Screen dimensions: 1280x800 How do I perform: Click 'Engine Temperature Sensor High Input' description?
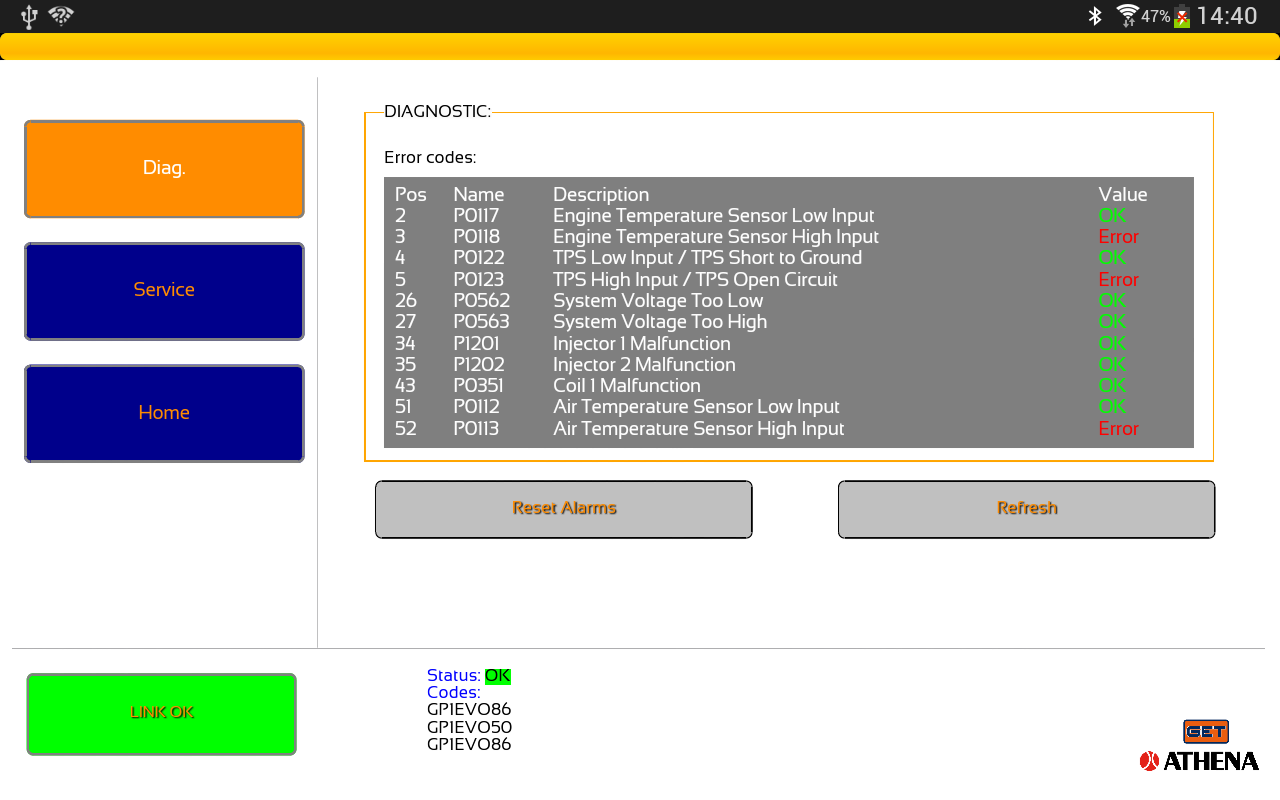(x=716, y=237)
